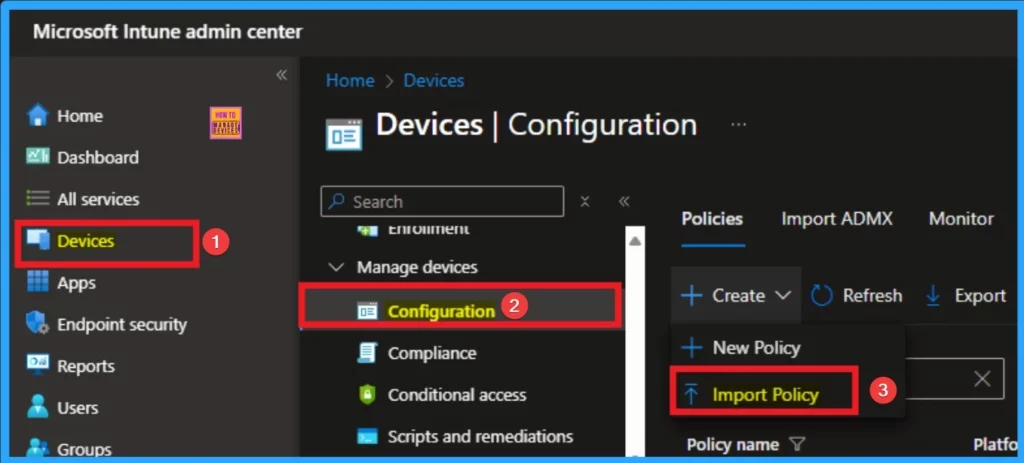Click the Scripts and remediations terminal icon
Image resolution: width=1024 pixels, height=463 pixels.
(368, 436)
